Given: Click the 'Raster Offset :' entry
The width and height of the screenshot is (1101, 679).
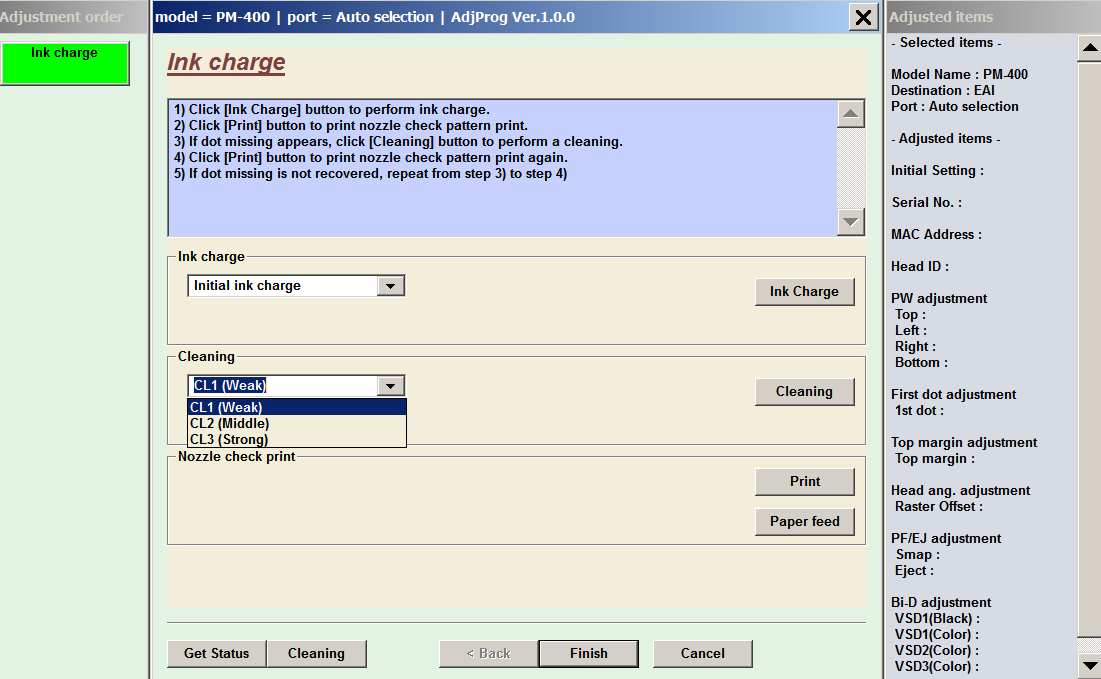Looking at the screenshot, I should 939,507.
